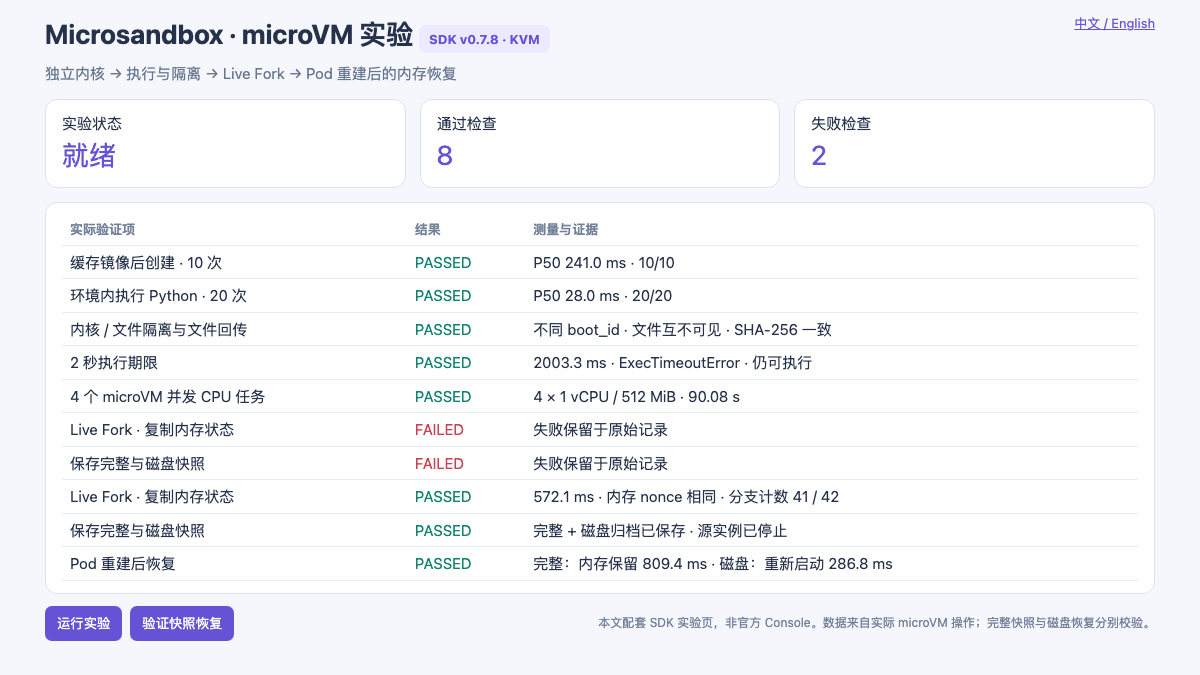Viewport: 1200px width, 675px height.
Task: Select the 环境内执行 Python · 20 次 row label
Action: click(158, 296)
